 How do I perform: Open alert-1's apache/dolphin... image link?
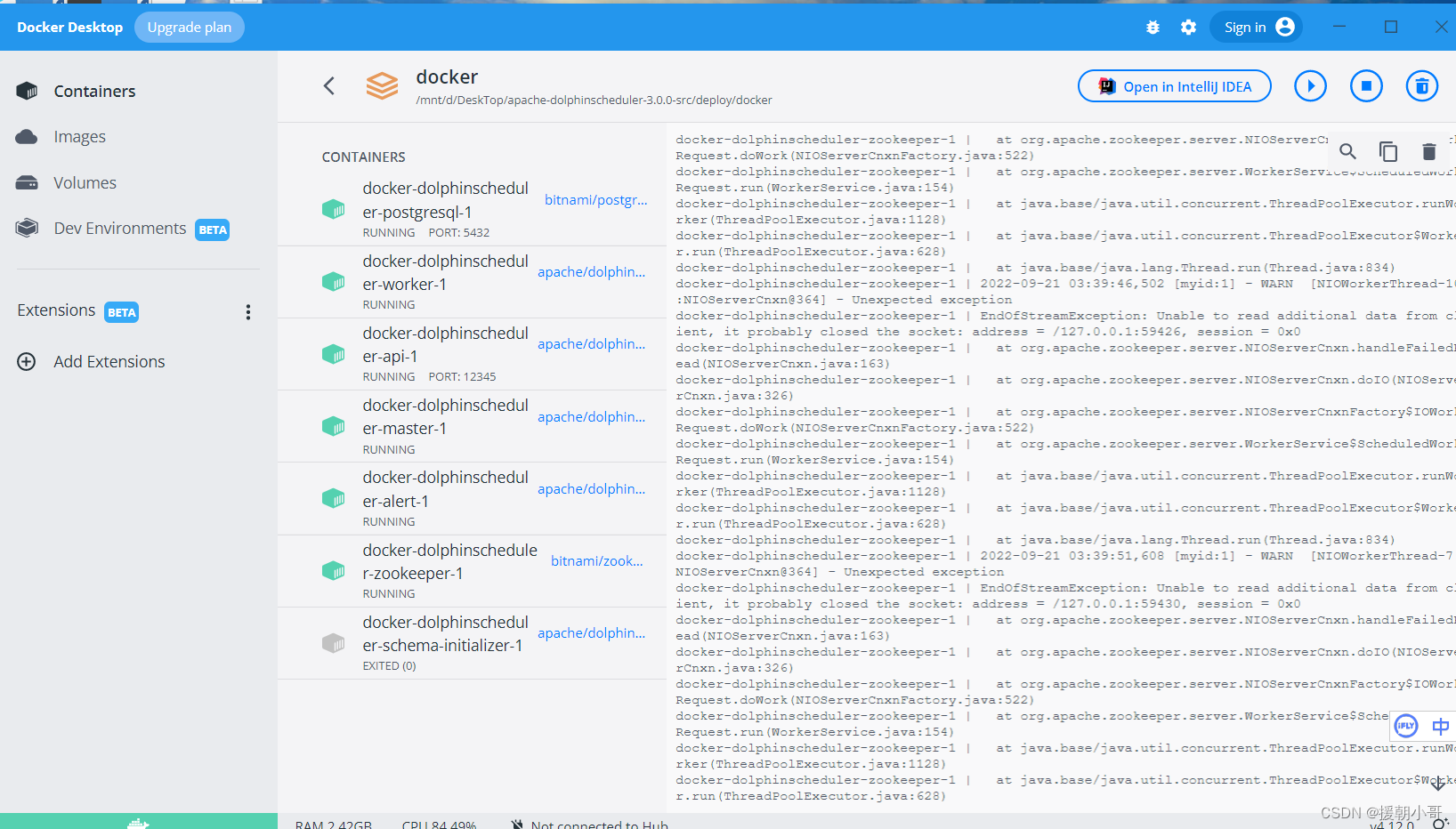592,489
